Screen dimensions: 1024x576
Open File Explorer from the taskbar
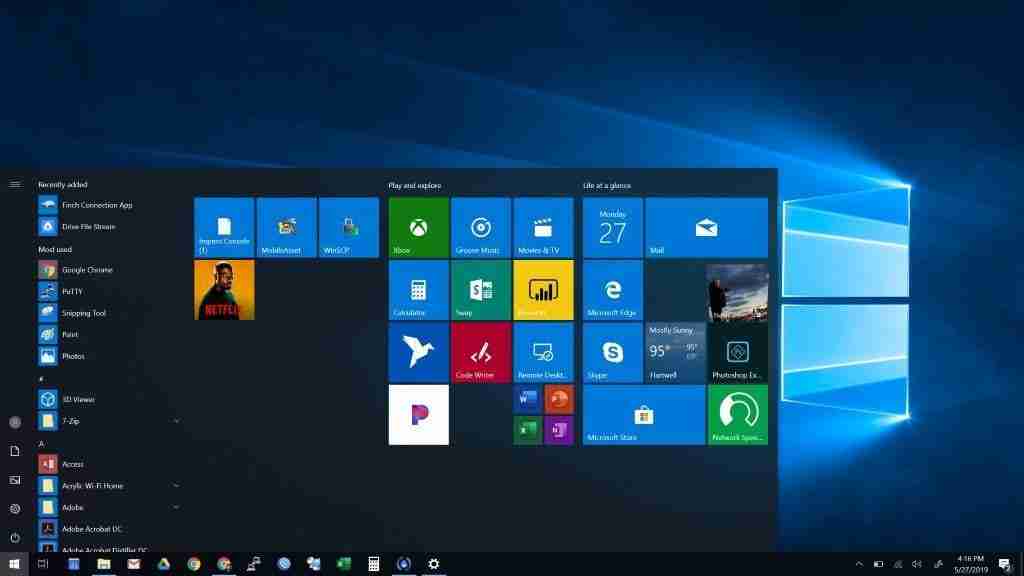(103, 564)
